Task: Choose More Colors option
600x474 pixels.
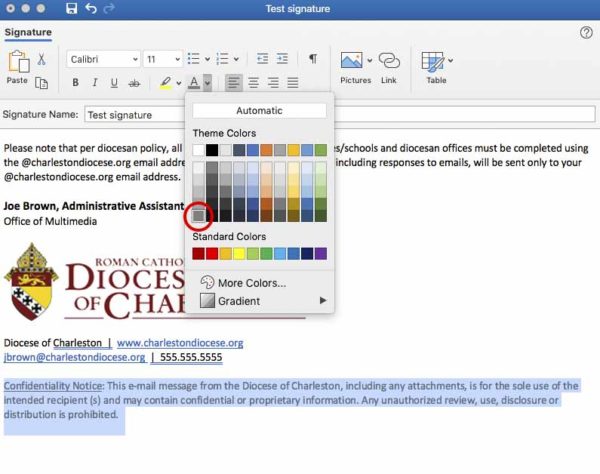Action: point(251,283)
